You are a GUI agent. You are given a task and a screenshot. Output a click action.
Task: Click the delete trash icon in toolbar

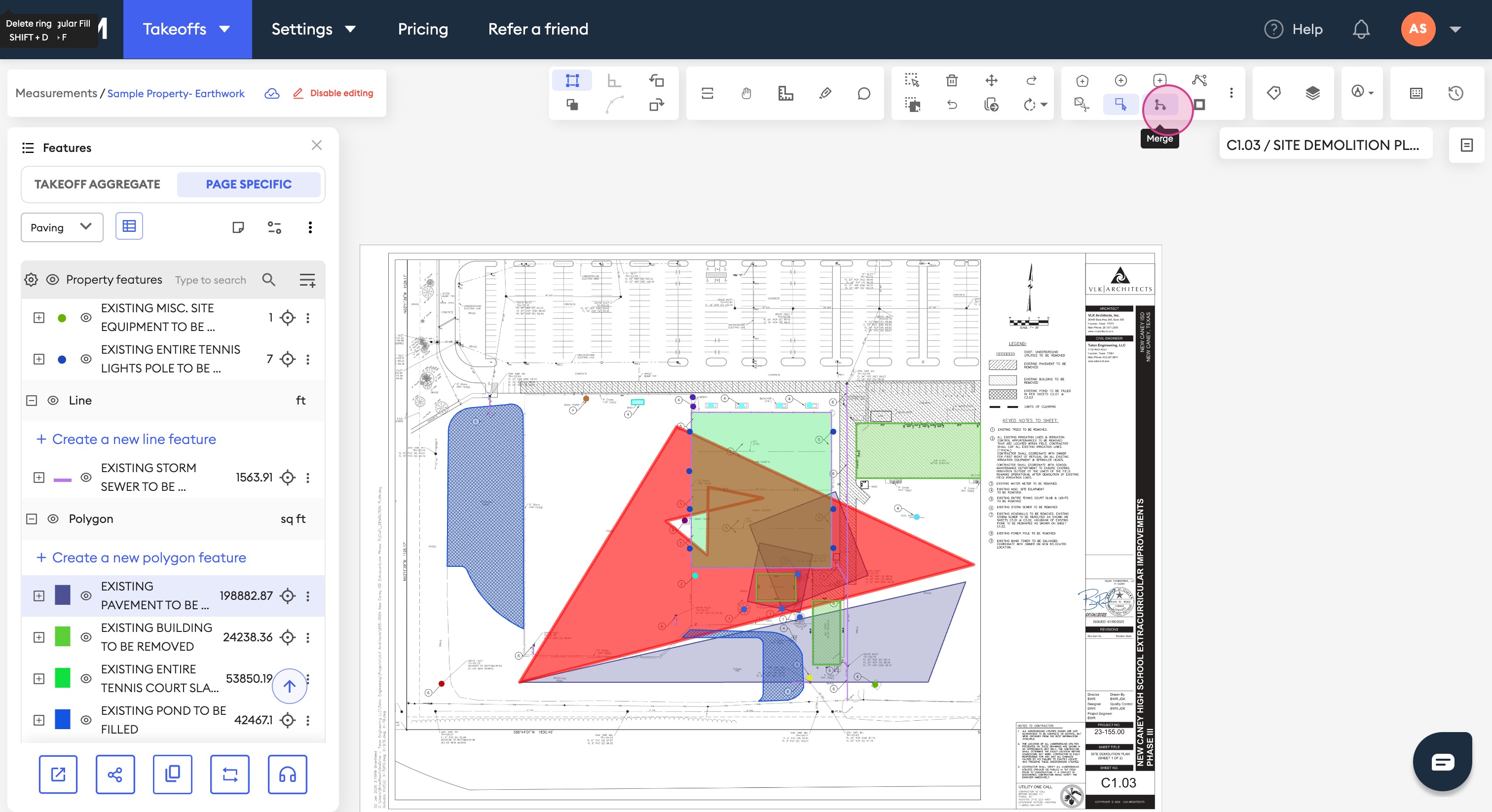[952, 80]
